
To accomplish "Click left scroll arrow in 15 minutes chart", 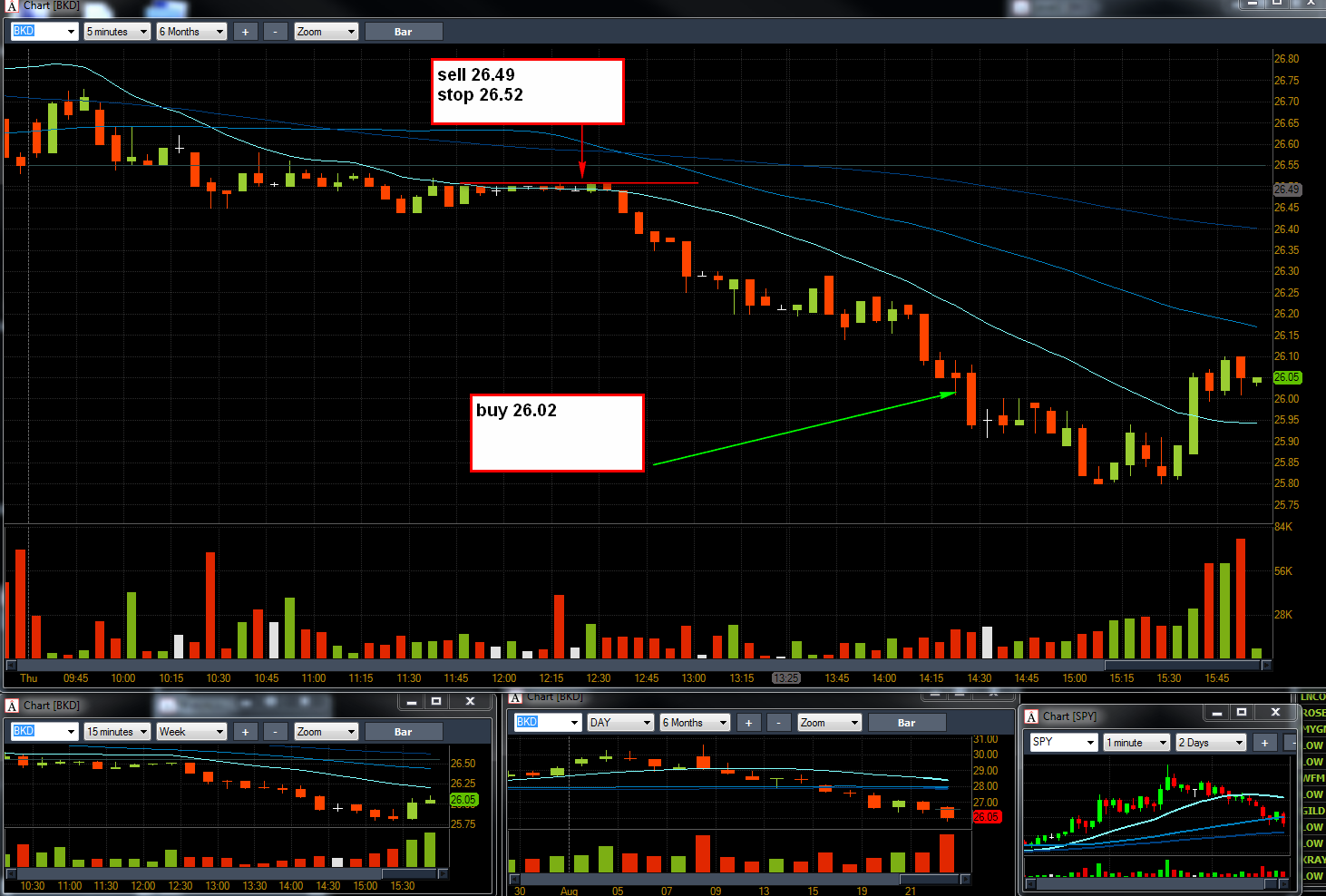I will tap(10, 874).
